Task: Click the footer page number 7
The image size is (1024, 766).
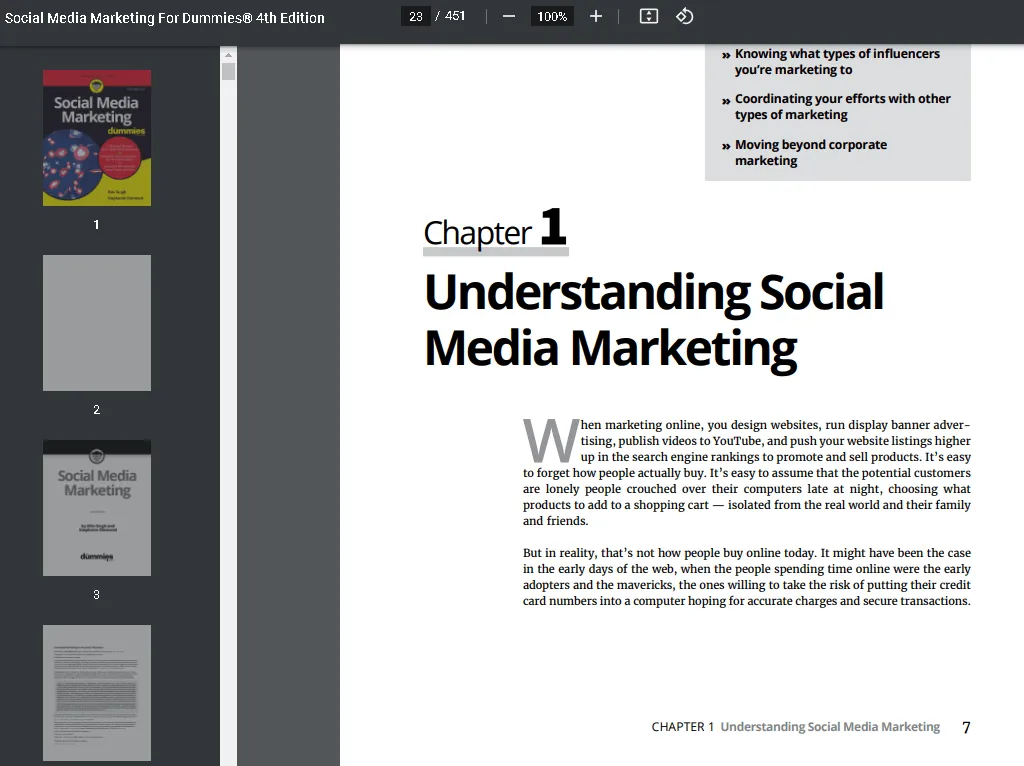Action: click(966, 728)
